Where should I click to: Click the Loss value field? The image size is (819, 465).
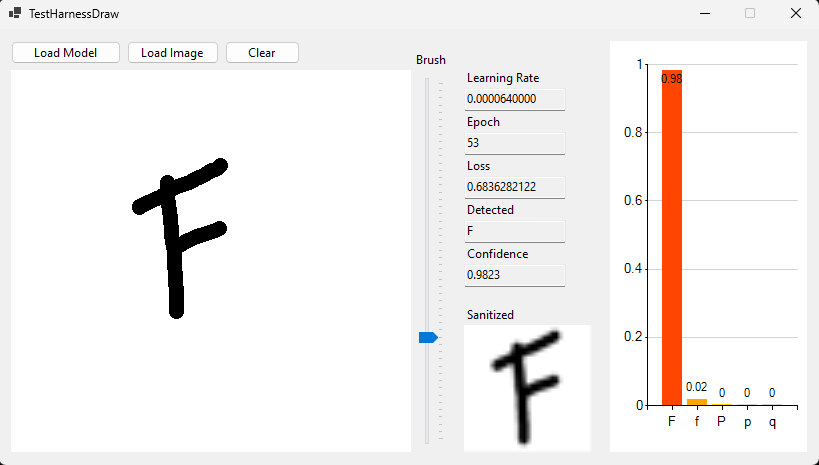[x=514, y=187]
